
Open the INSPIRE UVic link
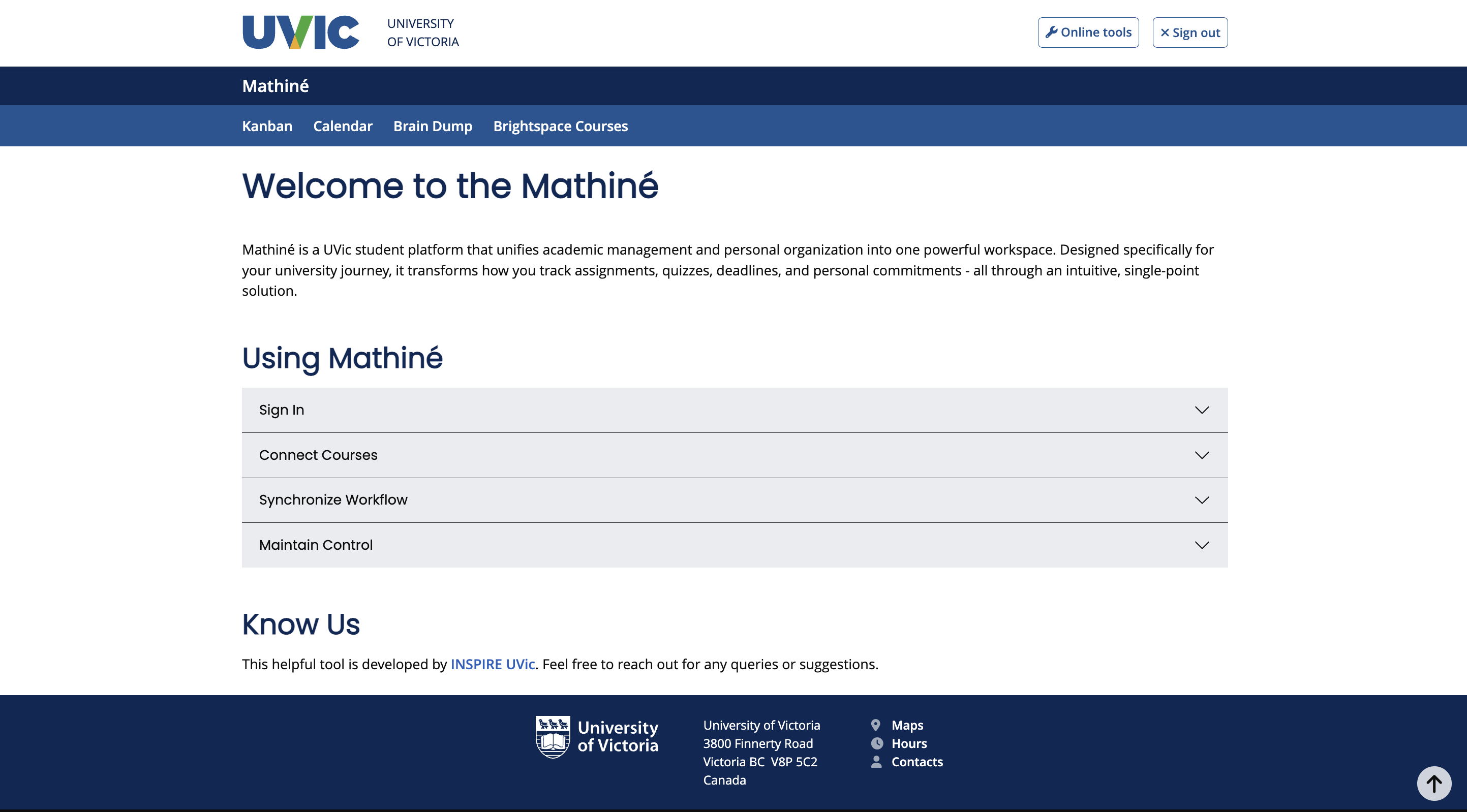[492, 664]
